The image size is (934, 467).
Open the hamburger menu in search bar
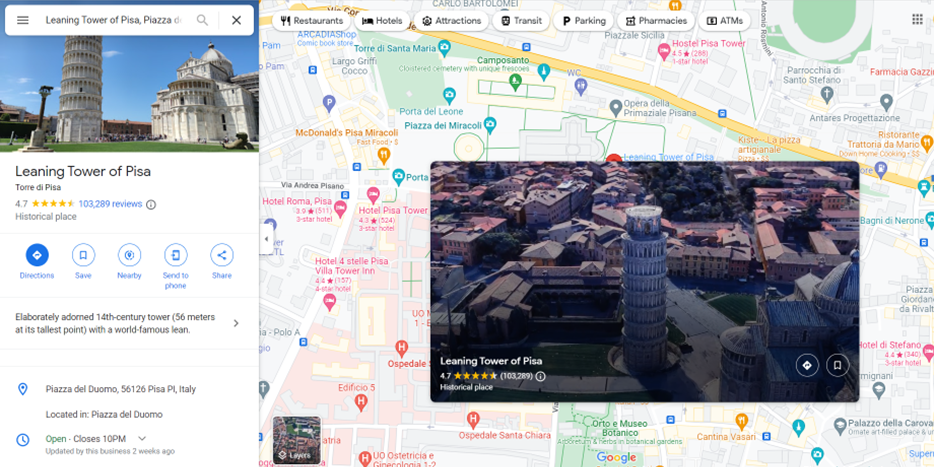coord(23,20)
